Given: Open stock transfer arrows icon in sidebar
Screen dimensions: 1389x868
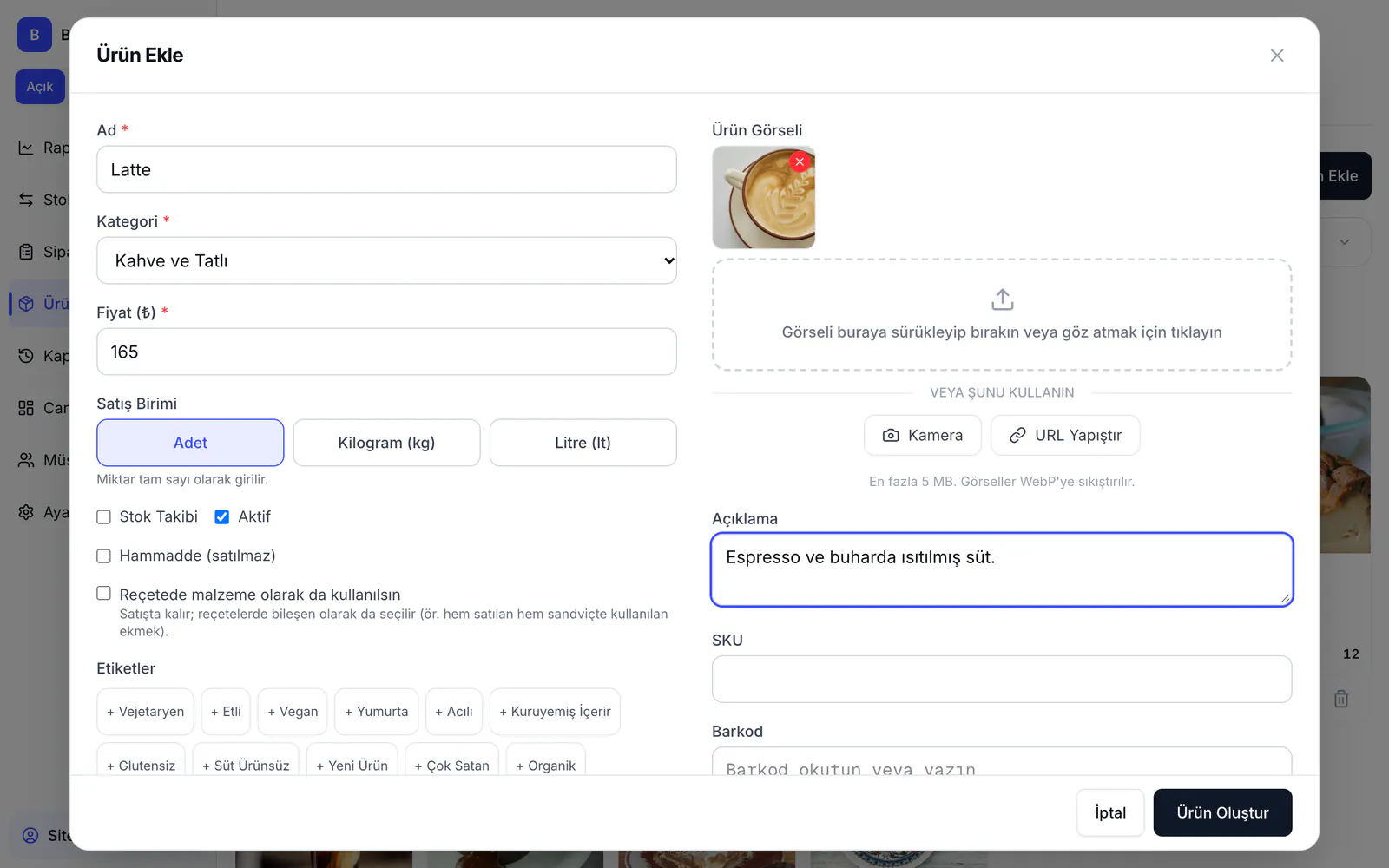Looking at the screenshot, I should [26, 200].
